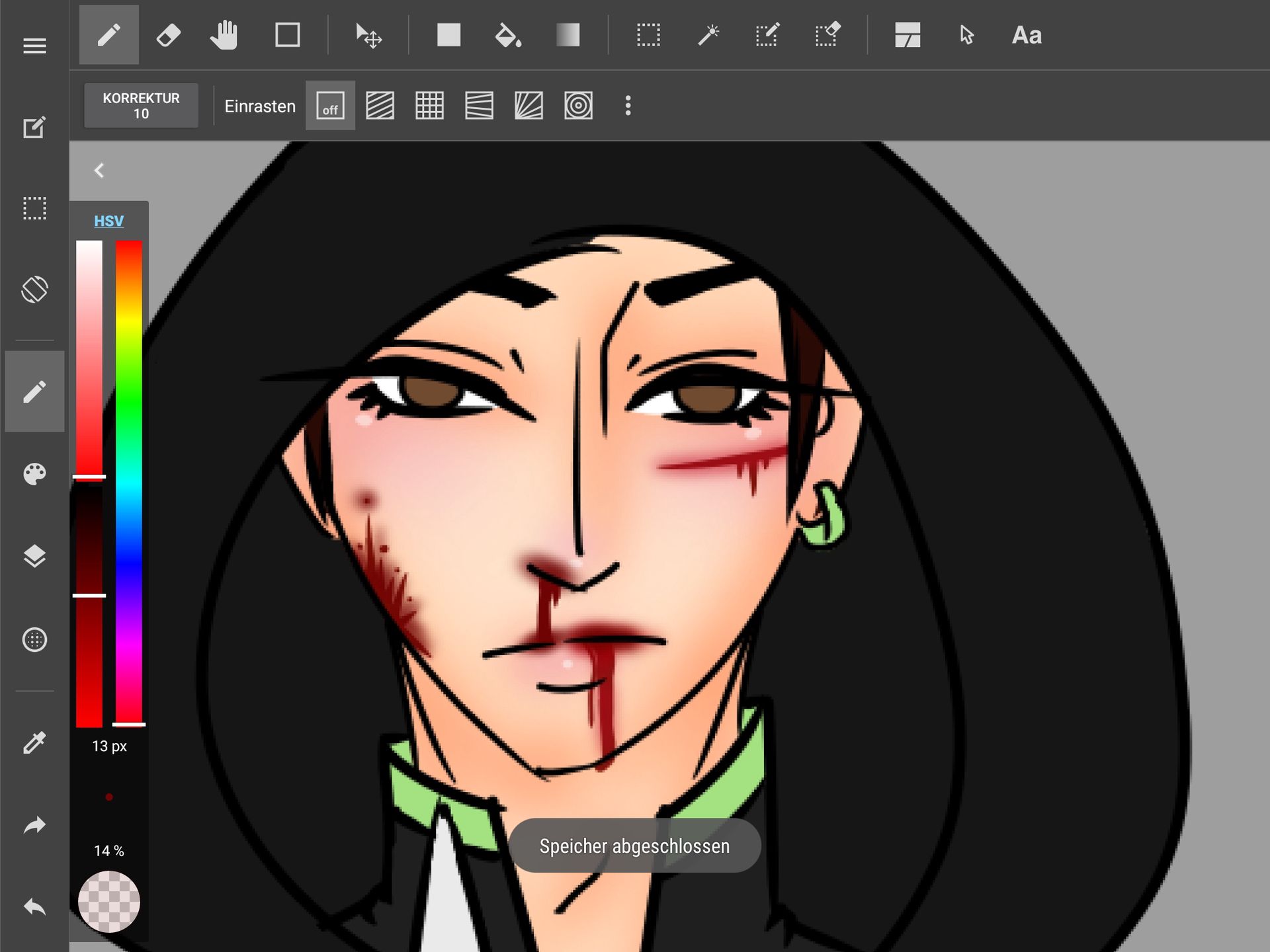1270x952 pixels.
Task: Tap the Einrasten snap label
Action: [260, 106]
